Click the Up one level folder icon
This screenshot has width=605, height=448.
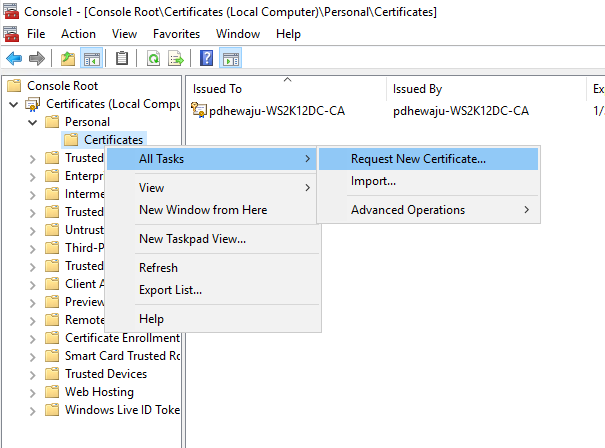(x=68, y=59)
